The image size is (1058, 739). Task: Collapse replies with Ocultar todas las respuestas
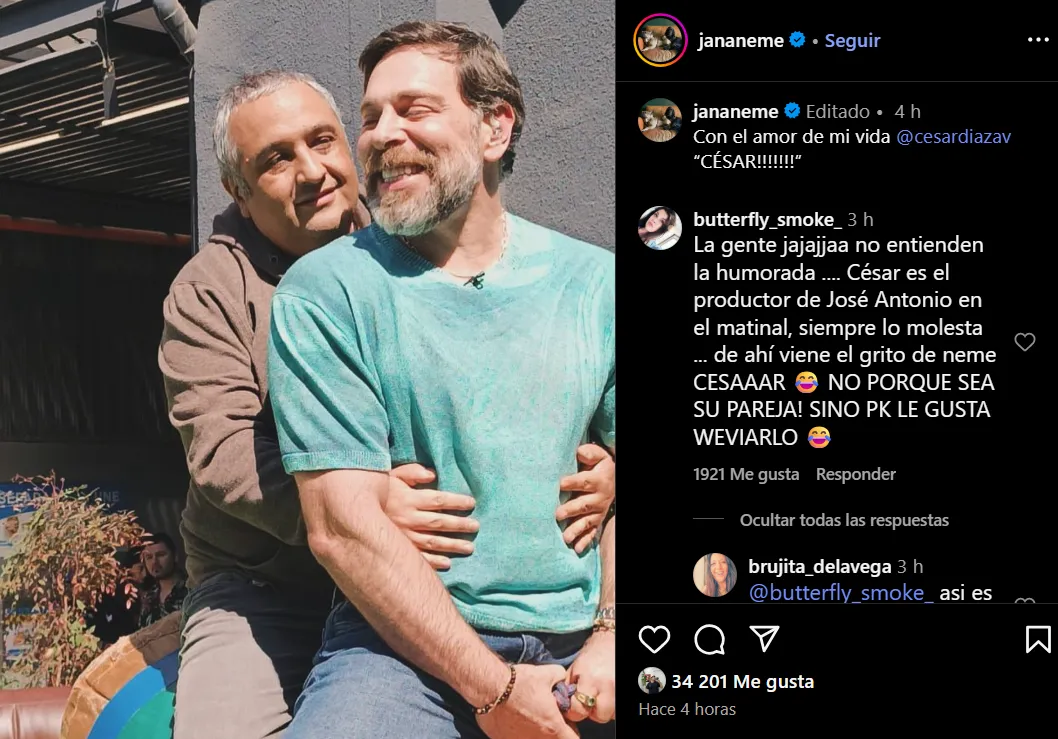[x=844, y=520]
